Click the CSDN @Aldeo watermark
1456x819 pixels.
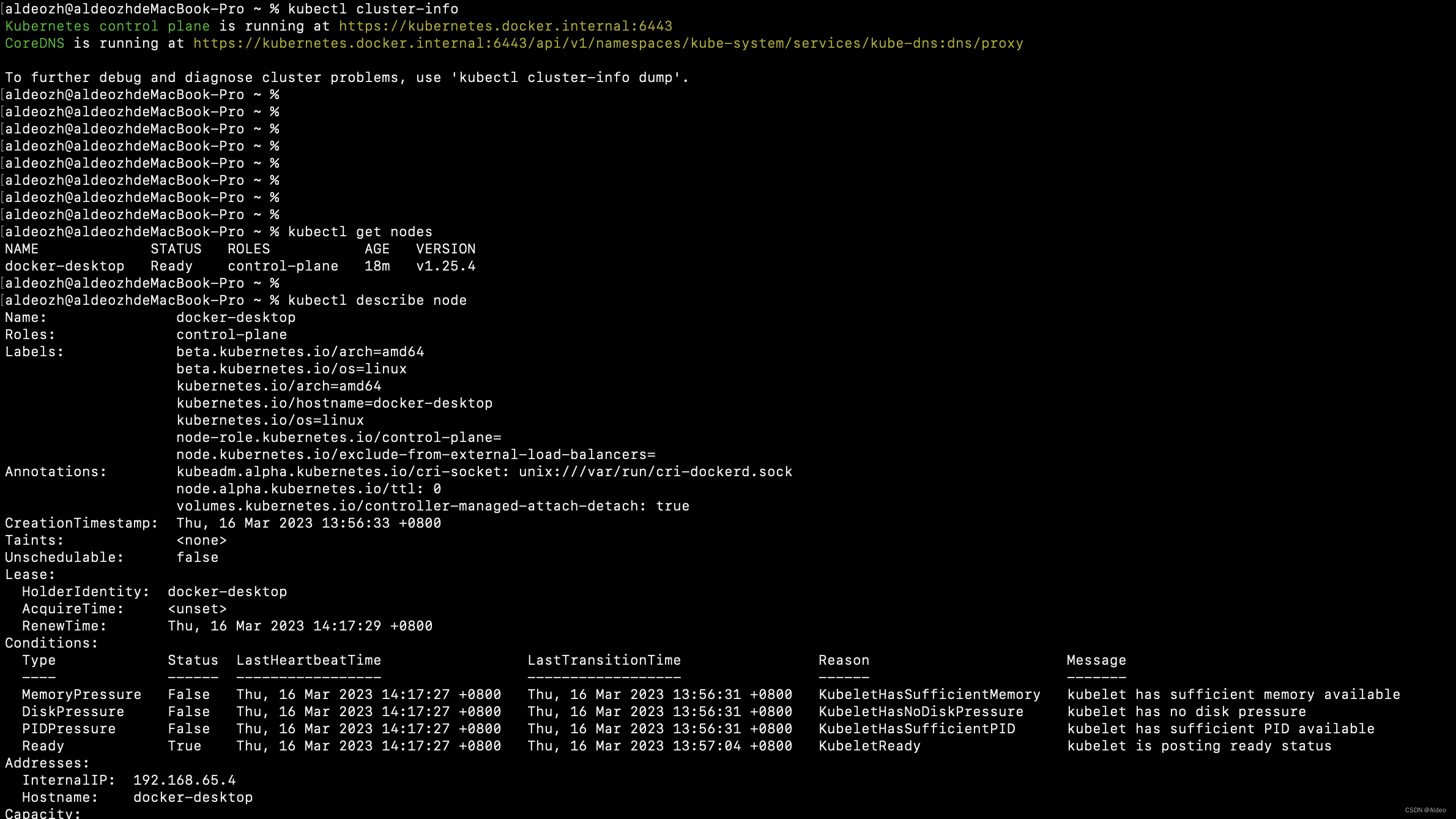1425,810
